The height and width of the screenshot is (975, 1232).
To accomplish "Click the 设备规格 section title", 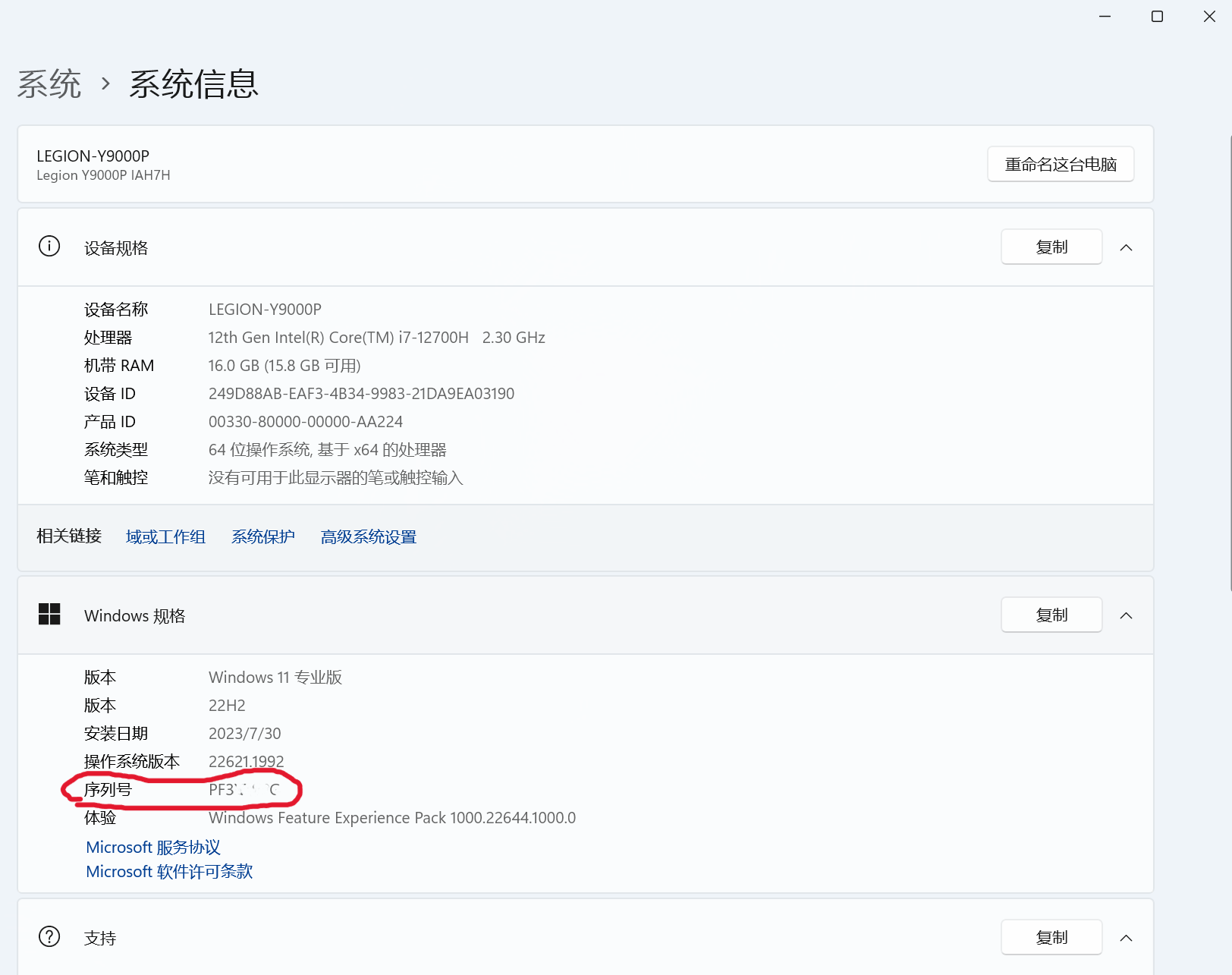I will pos(116,248).
